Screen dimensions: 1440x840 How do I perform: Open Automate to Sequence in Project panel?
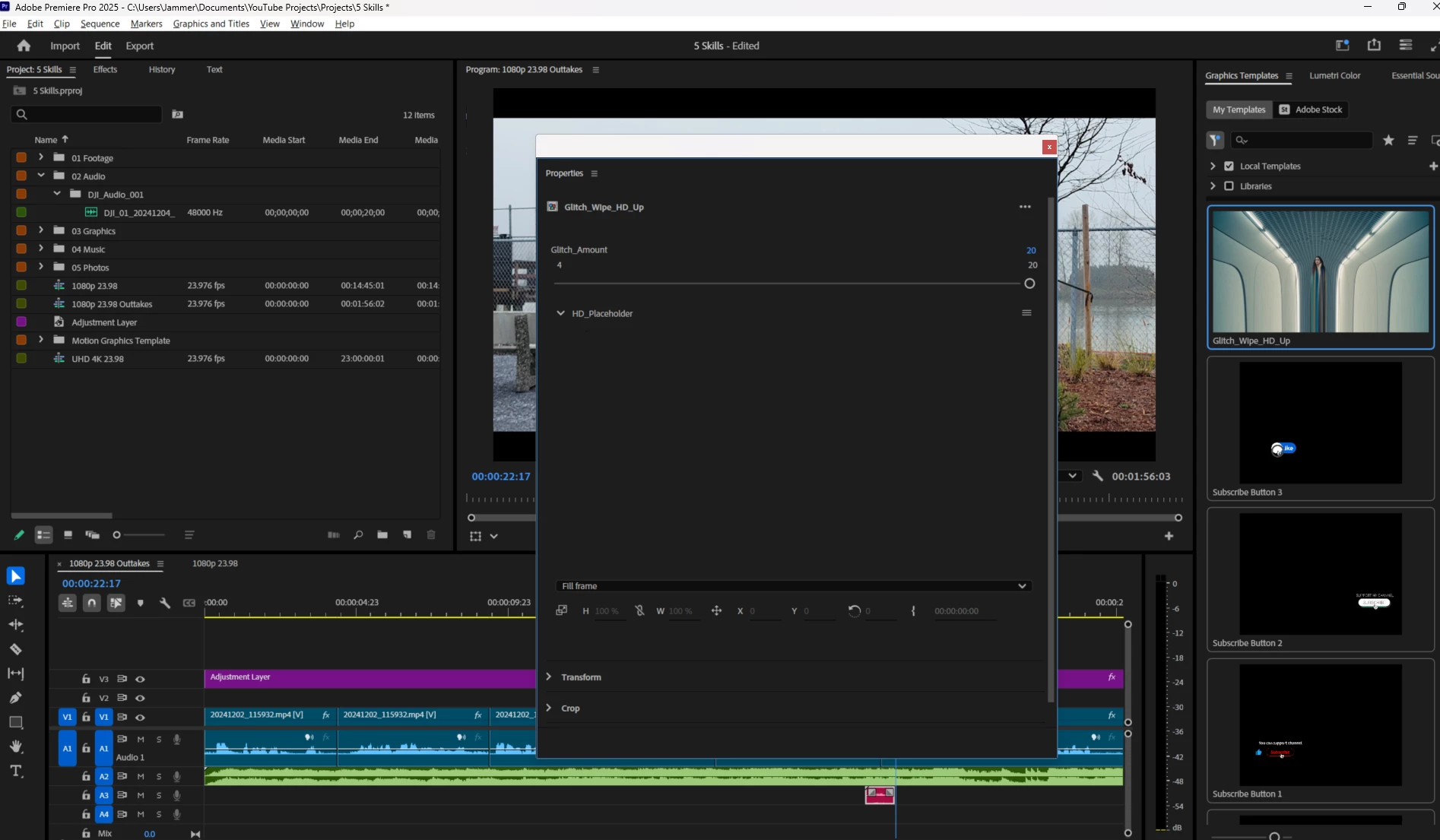click(x=333, y=535)
